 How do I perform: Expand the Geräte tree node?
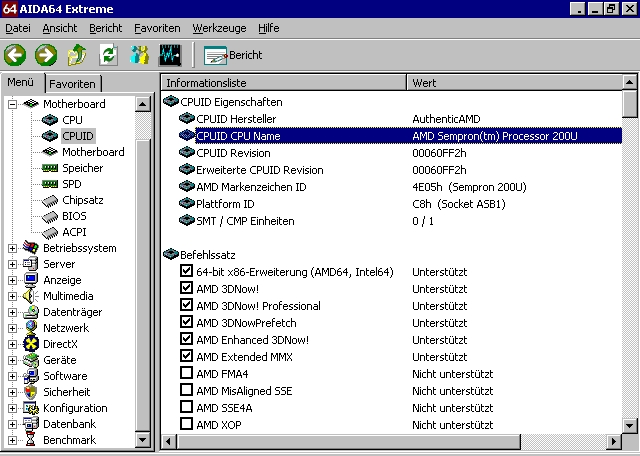click(x=12, y=360)
